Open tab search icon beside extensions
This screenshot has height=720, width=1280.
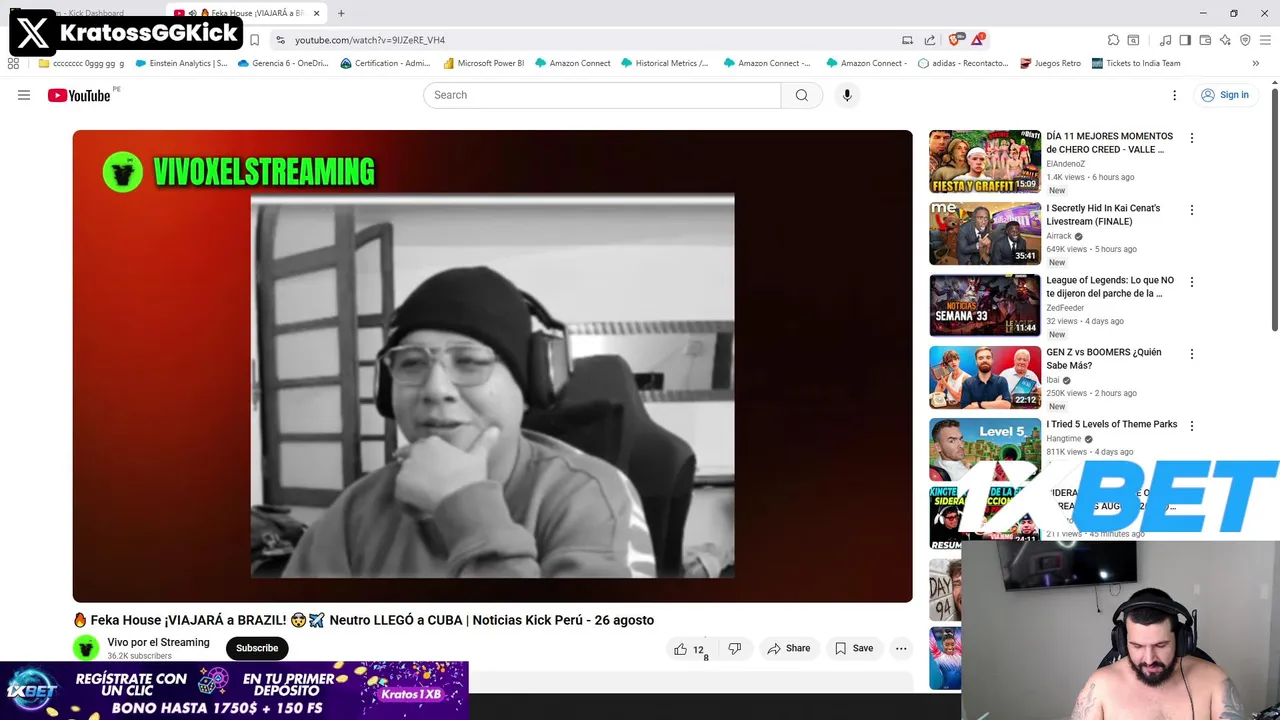[x=1133, y=40]
